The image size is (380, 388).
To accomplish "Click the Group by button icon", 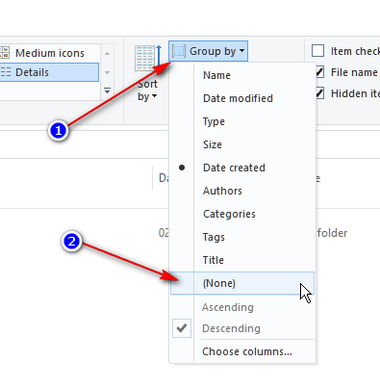I will pos(179,51).
